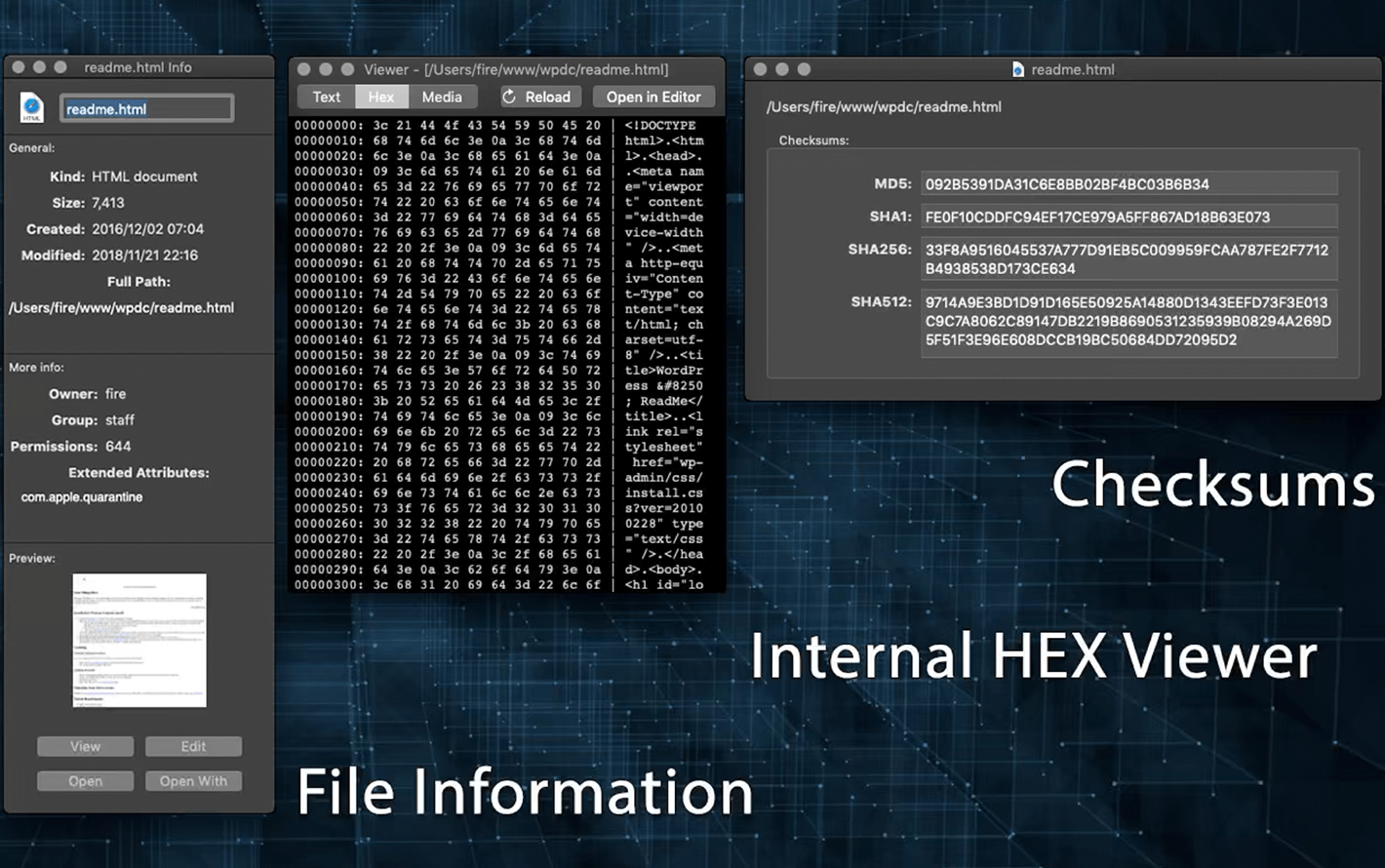This screenshot has height=868, width=1385.
Task: Close the Viewer window
Action: coord(304,69)
